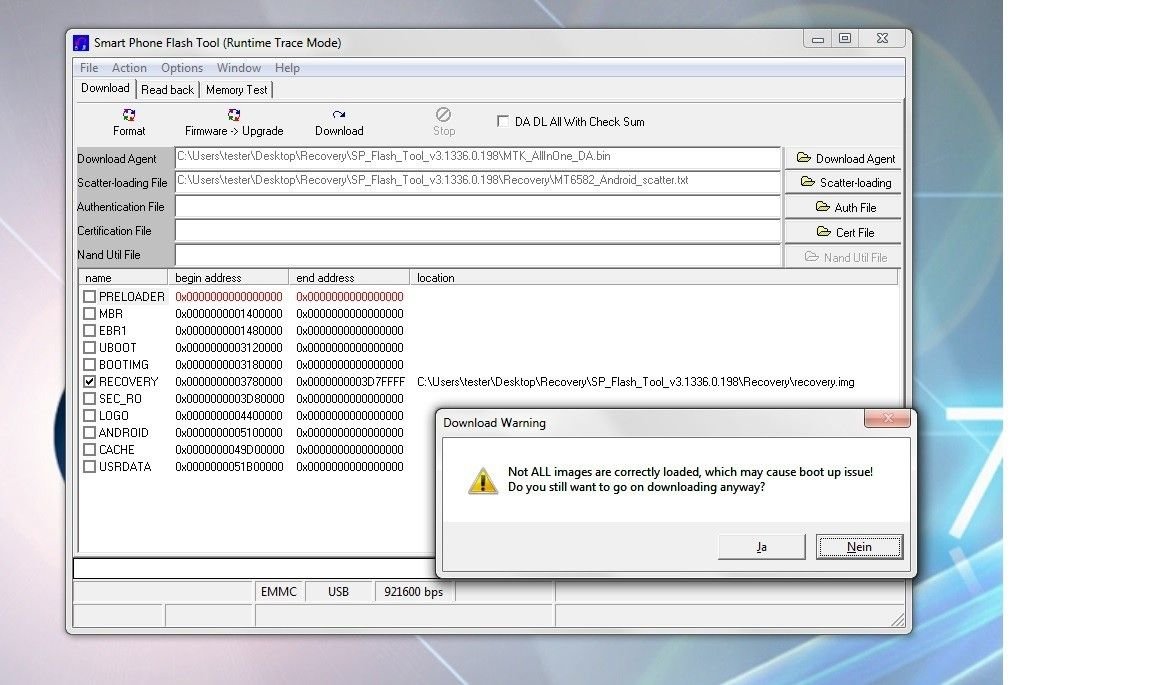Check the SEC_RO partition checkbox
The width and height of the screenshot is (1152, 685).
click(90, 398)
